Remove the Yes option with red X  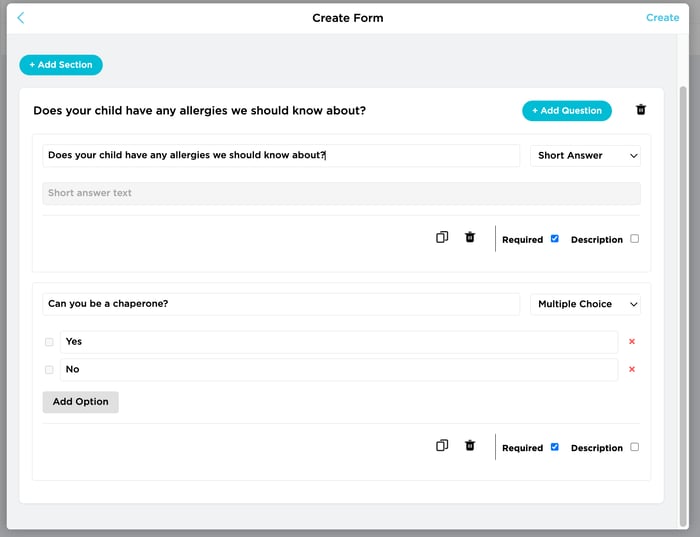coord(632,341)
